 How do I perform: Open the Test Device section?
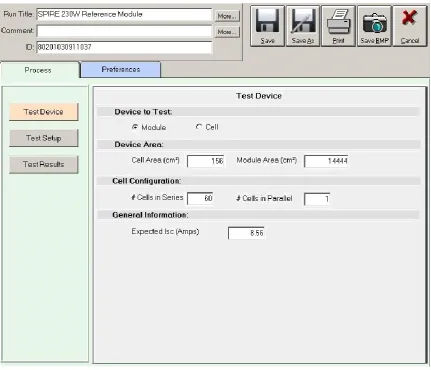[44, 112]
